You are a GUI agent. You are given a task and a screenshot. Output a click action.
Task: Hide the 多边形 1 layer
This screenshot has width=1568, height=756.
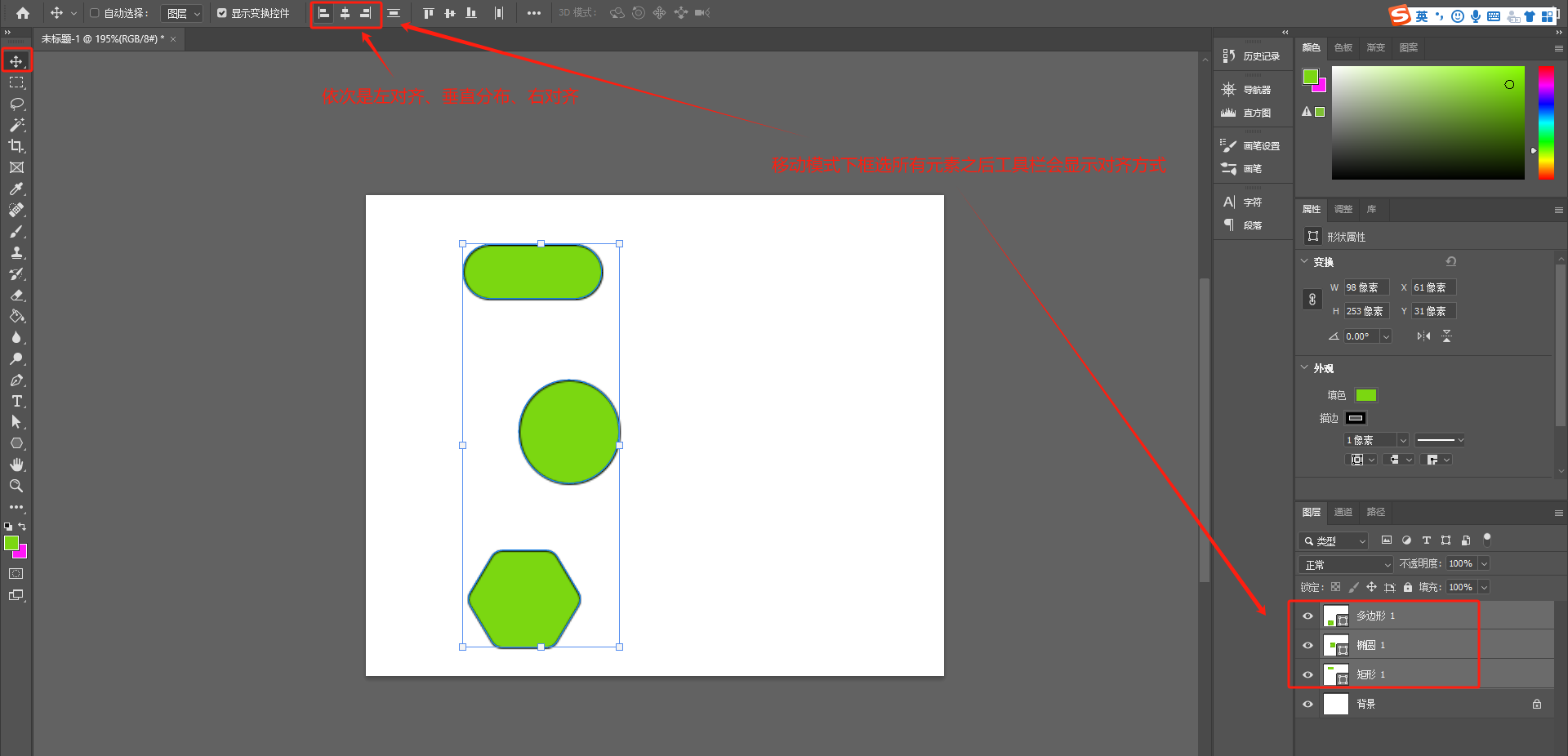pos(1307,616)
